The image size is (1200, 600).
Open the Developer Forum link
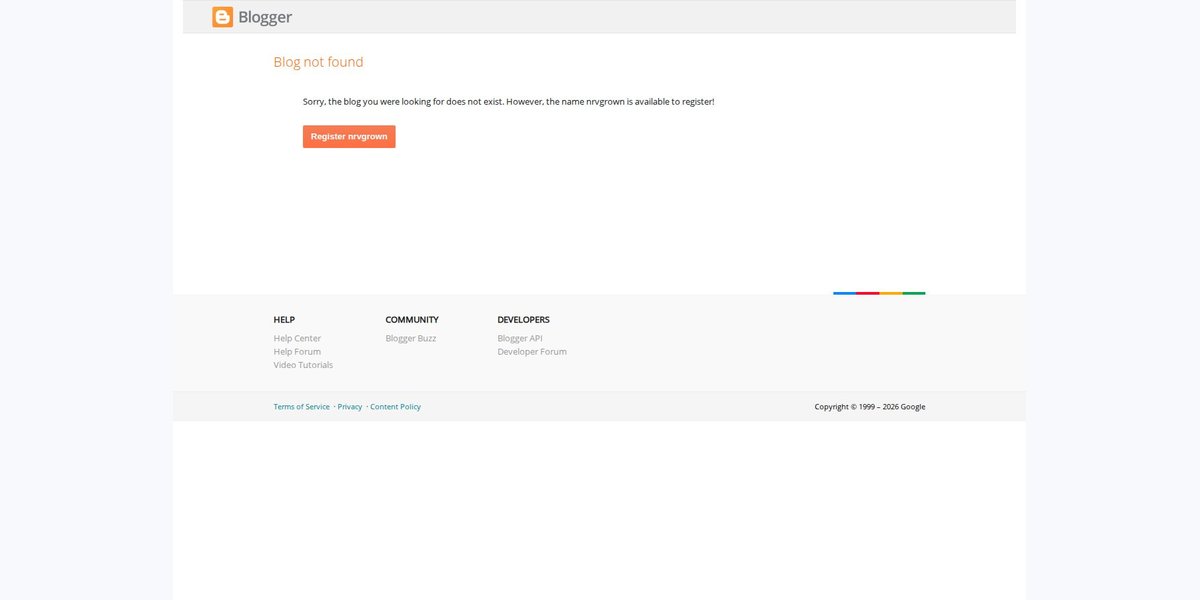pos(532,352)
